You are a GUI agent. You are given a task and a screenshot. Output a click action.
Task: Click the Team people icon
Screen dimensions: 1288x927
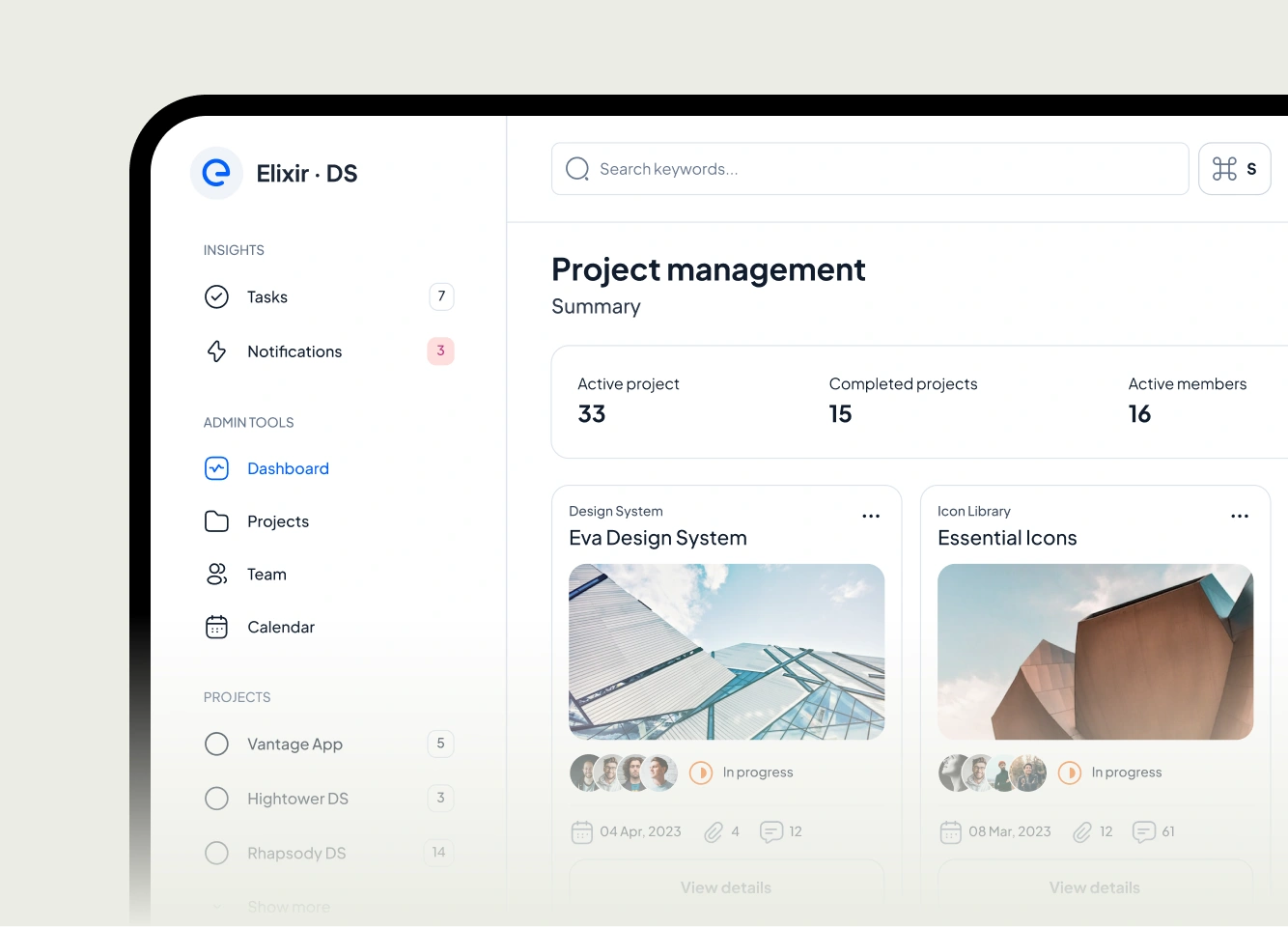(x=216, y=575)
